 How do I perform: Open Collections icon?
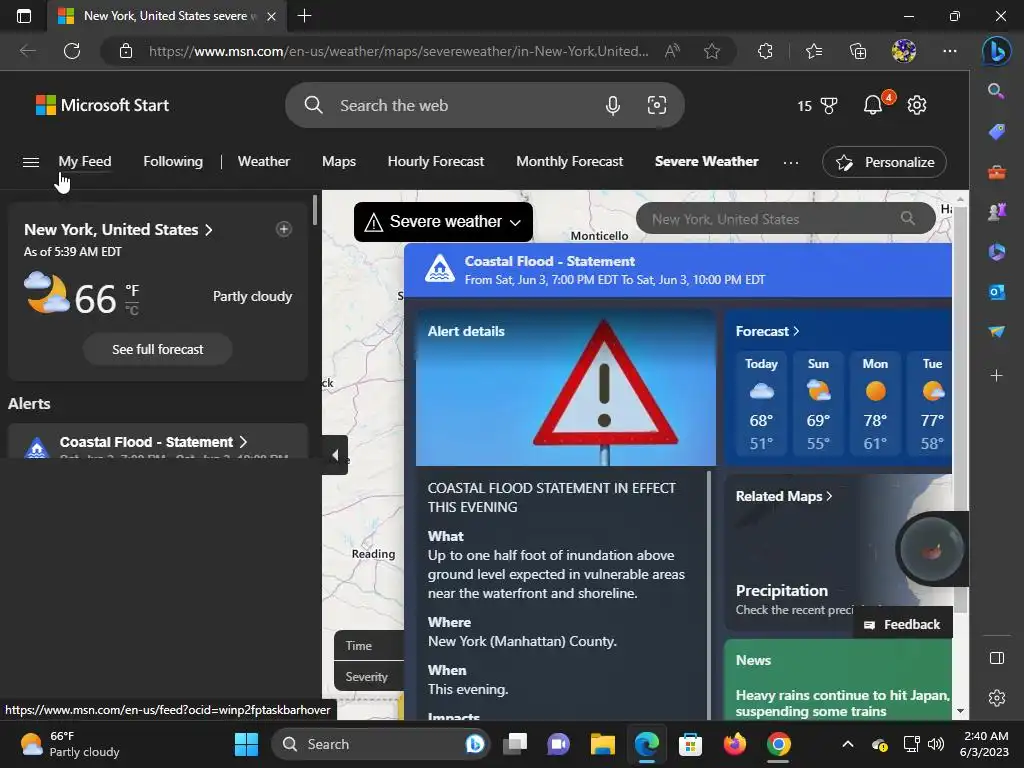857,51
